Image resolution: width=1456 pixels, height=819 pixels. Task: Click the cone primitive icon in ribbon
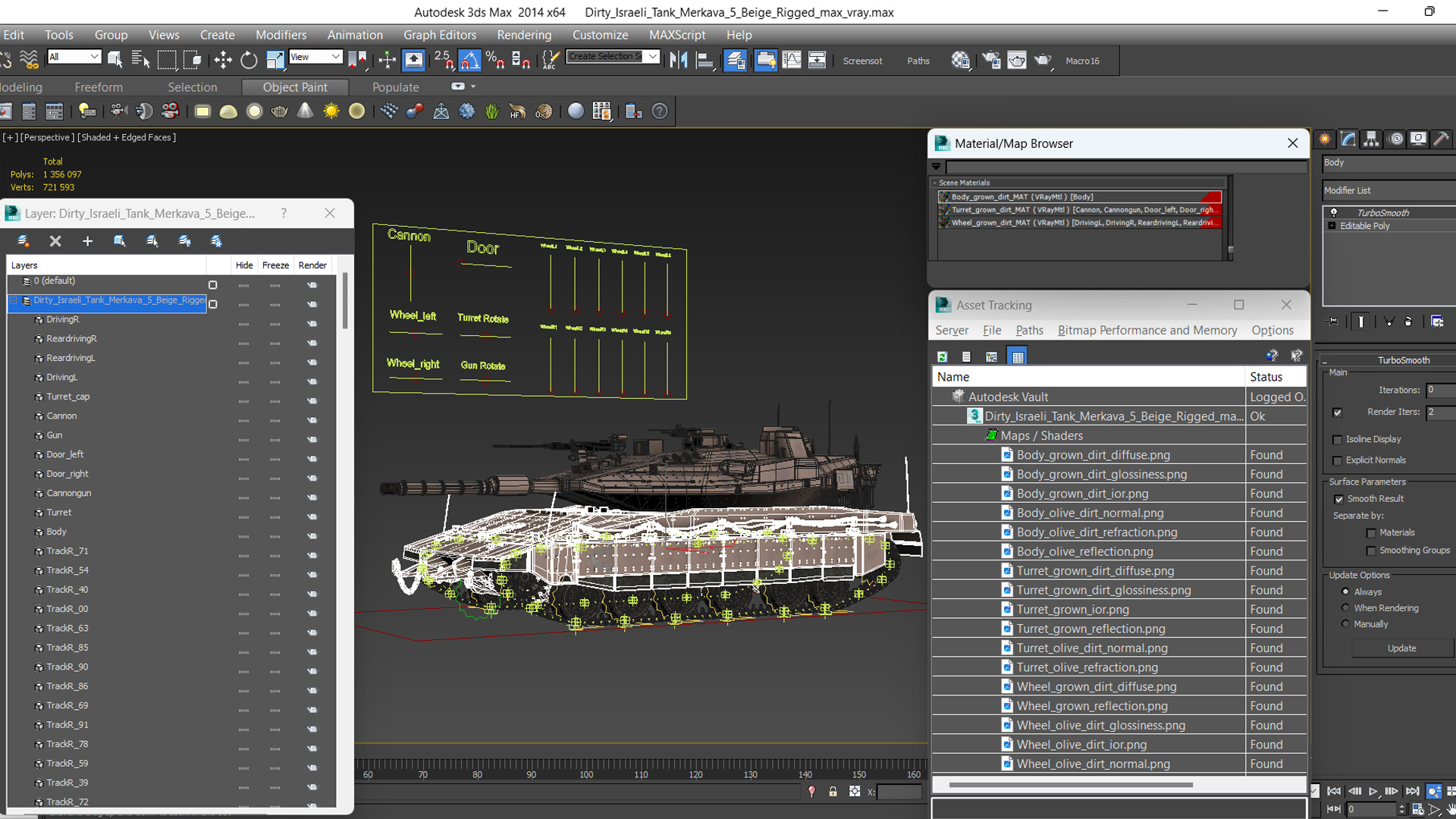pos(305,111)
